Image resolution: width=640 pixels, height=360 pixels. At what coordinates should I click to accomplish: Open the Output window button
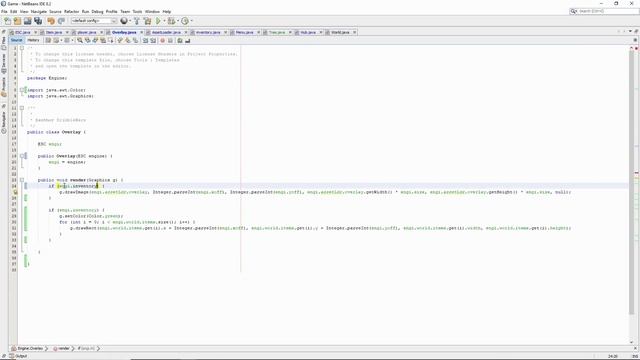(x=18, y=356)
